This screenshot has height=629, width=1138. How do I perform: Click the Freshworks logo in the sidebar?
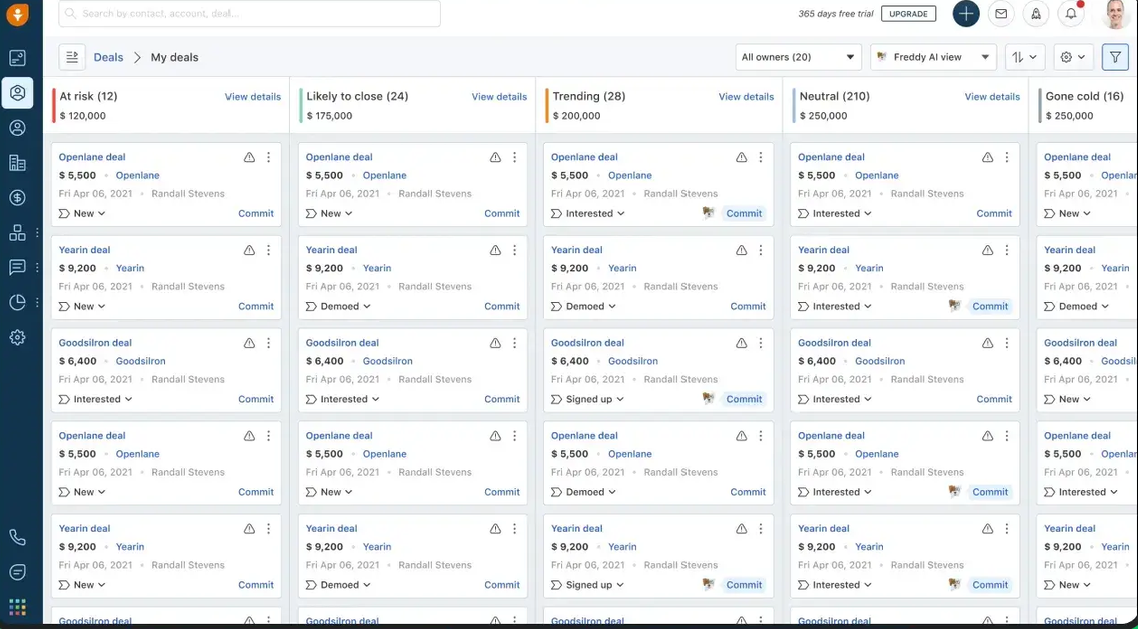17,14
